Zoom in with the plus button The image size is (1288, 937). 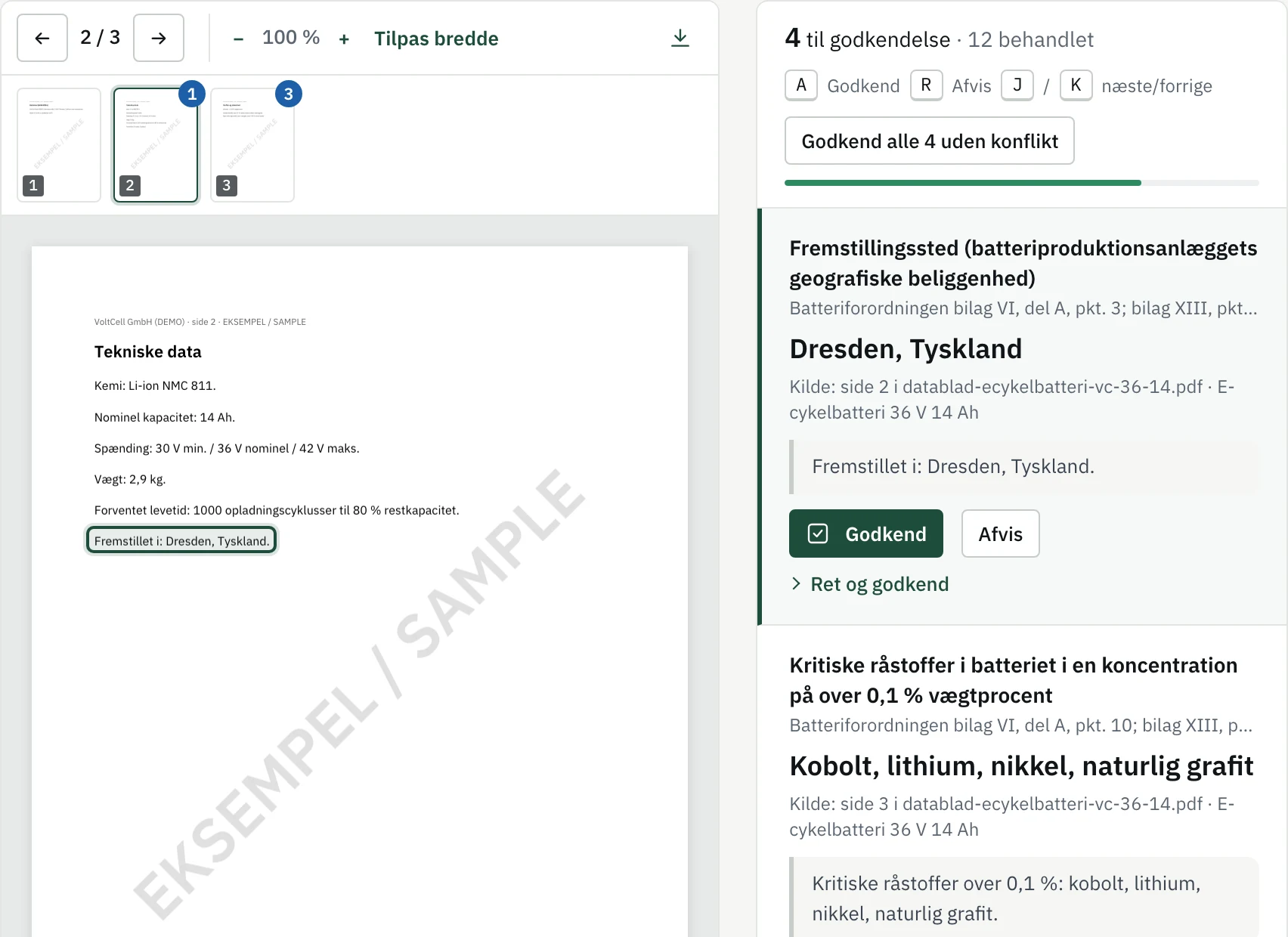click(x=344, y=39)
